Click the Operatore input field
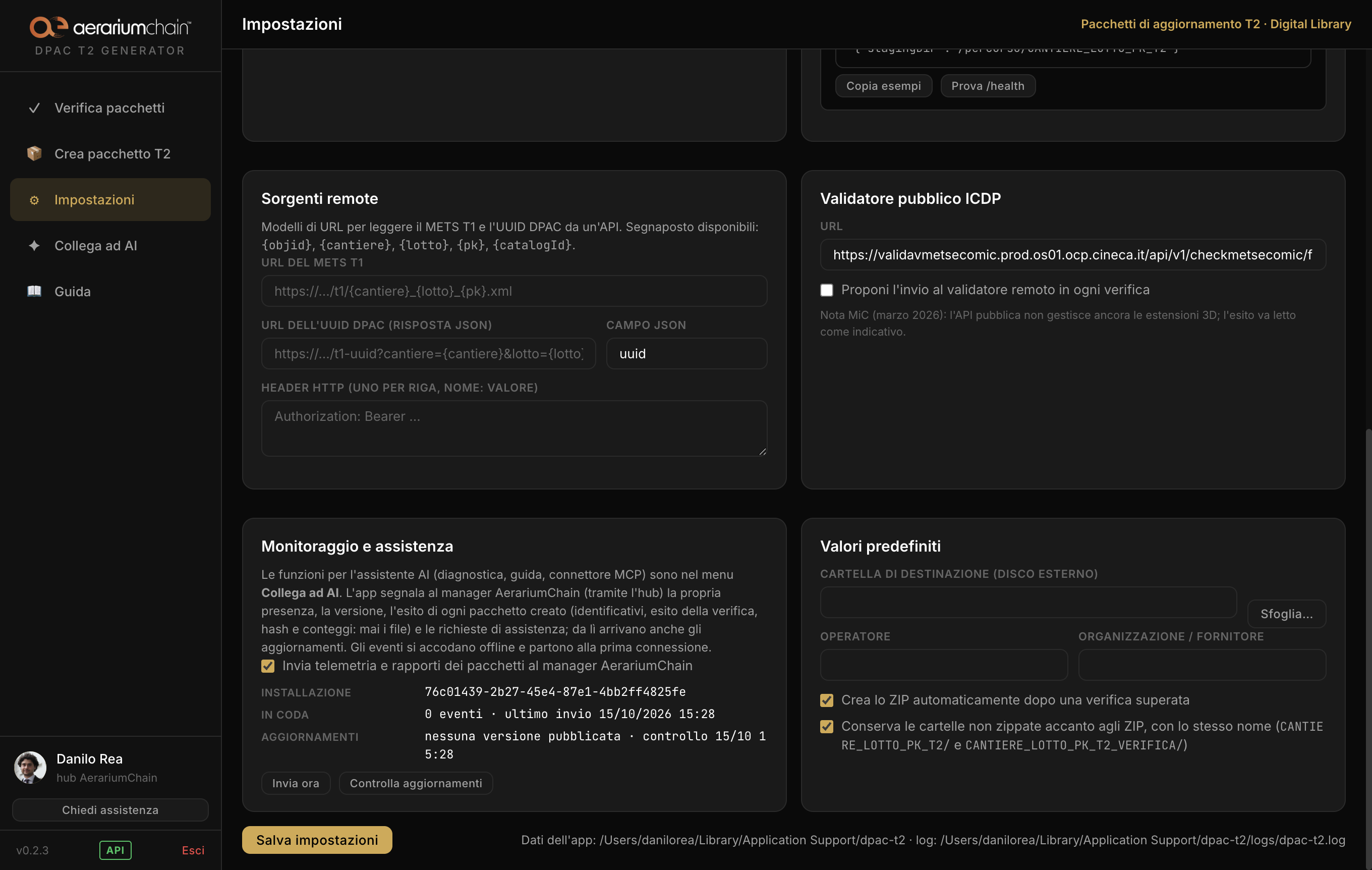Viewport: 1372px width, 870px height. (944, 665)
